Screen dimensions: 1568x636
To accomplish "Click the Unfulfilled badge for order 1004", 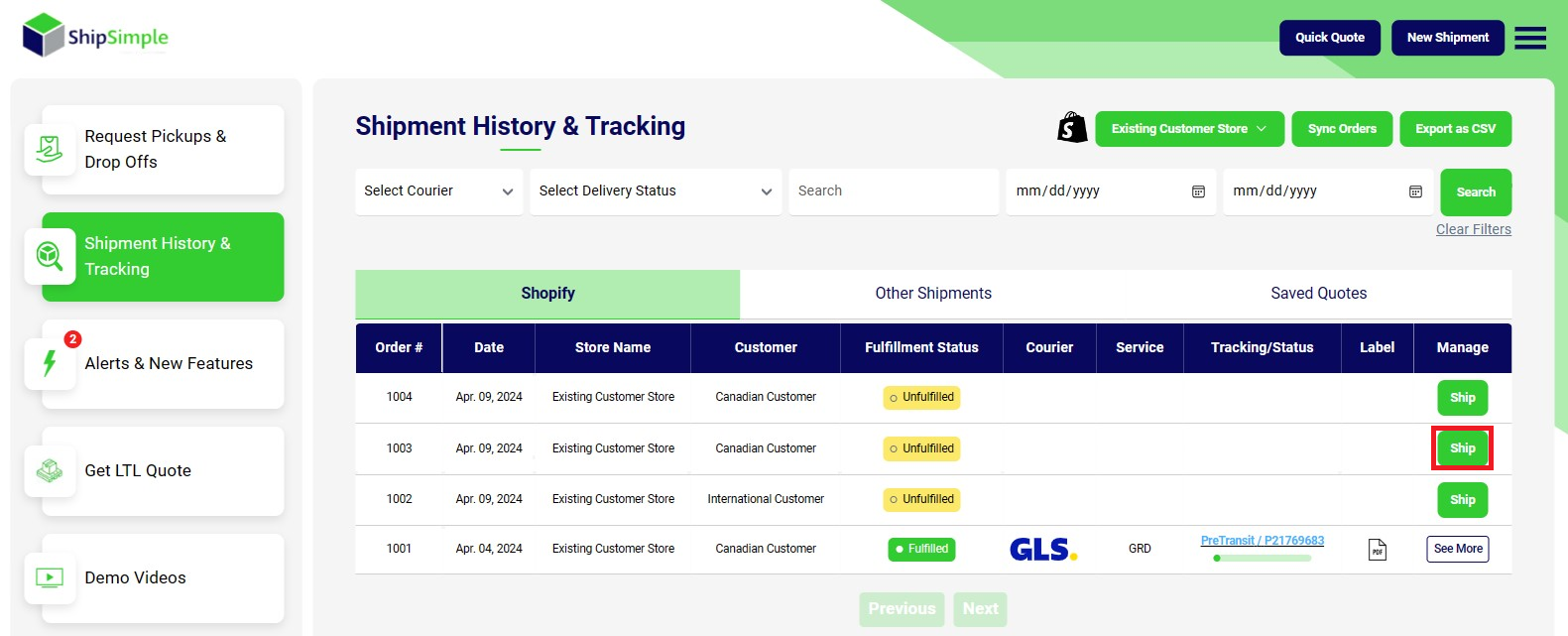I will pyautogui.click(x=921, y=398).
